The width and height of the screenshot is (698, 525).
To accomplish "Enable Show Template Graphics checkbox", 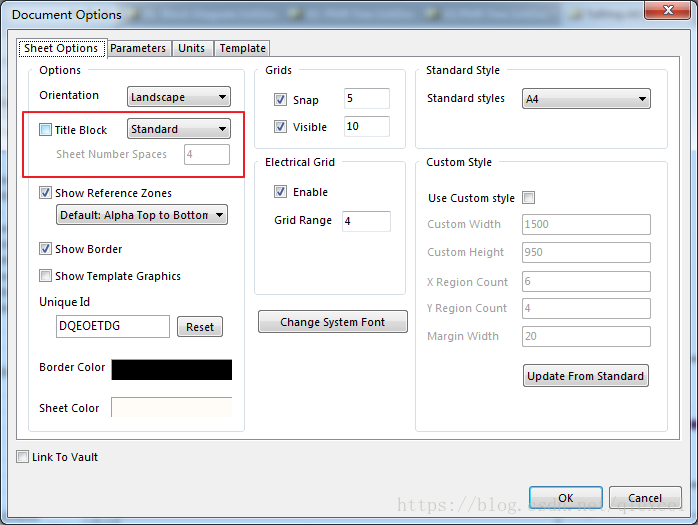I will tap(45, 276).
